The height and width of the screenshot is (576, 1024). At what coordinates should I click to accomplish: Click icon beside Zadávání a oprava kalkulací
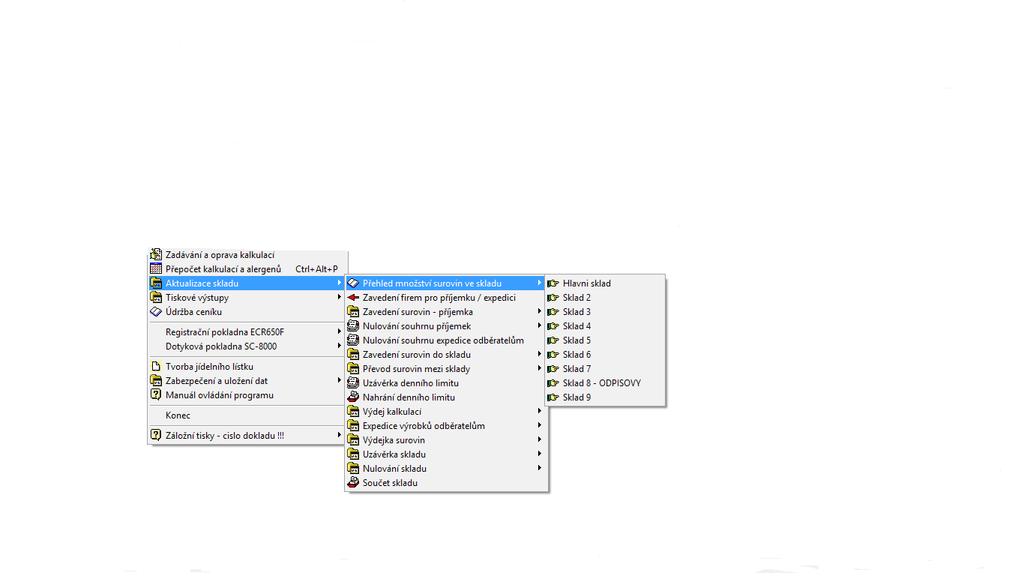[155, 255]
